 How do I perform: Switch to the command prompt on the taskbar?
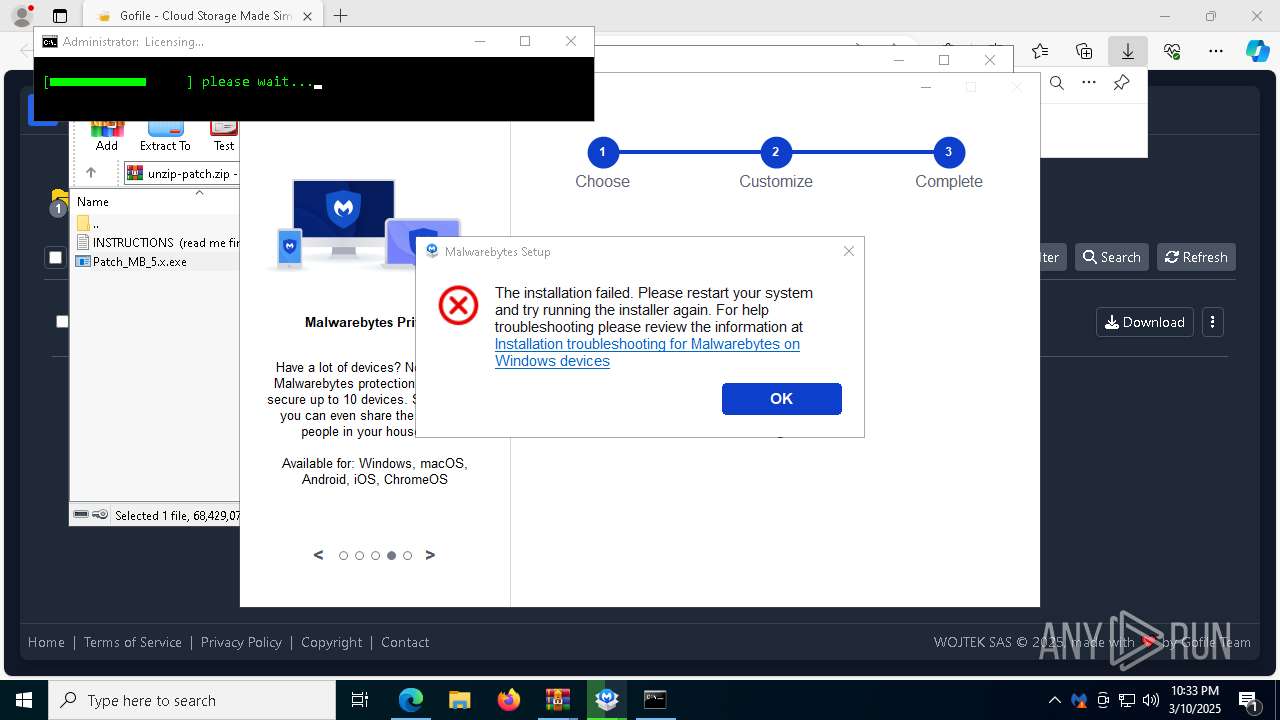[x=655, y=700]
